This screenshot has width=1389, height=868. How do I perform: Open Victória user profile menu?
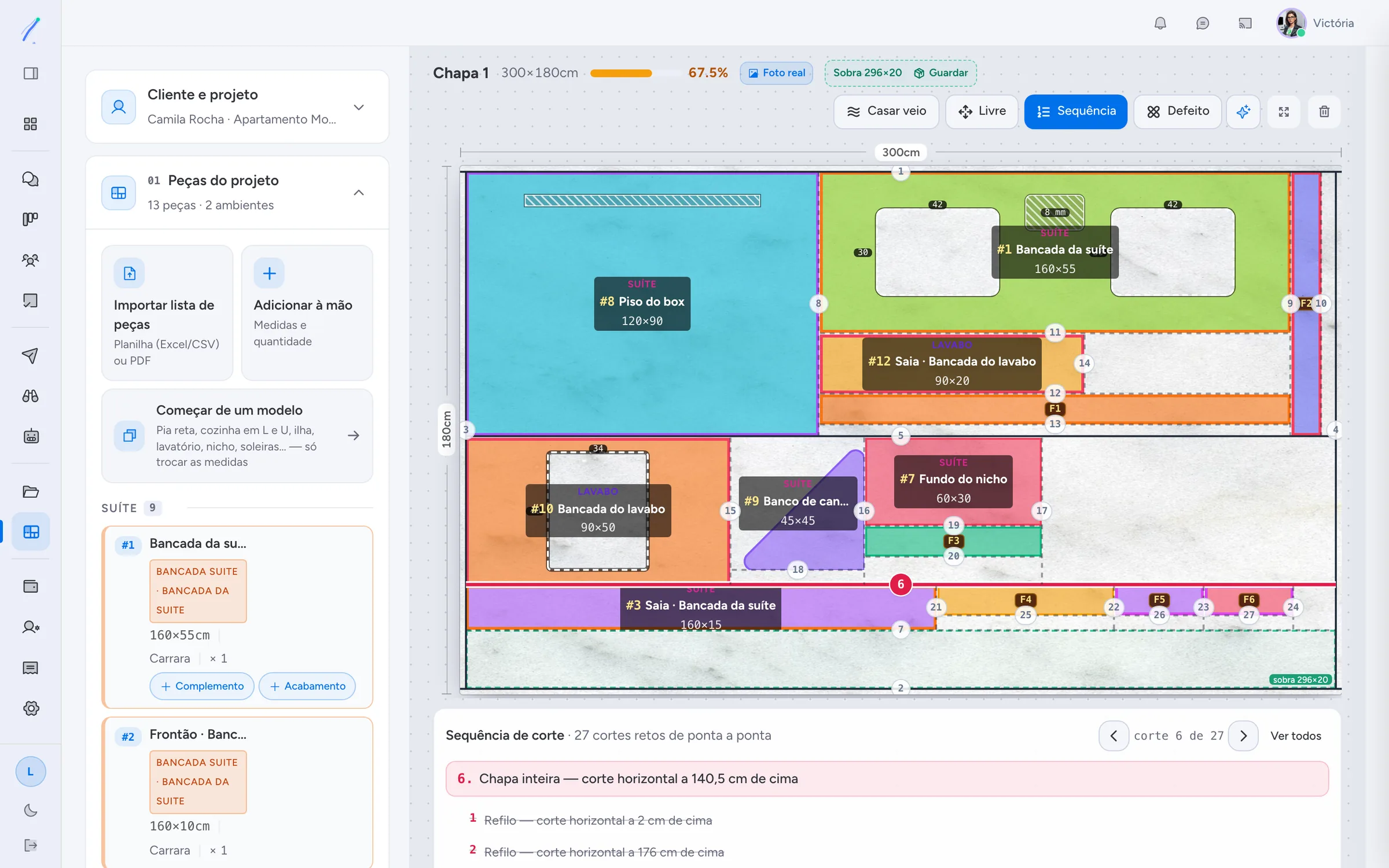[1315, 23]
